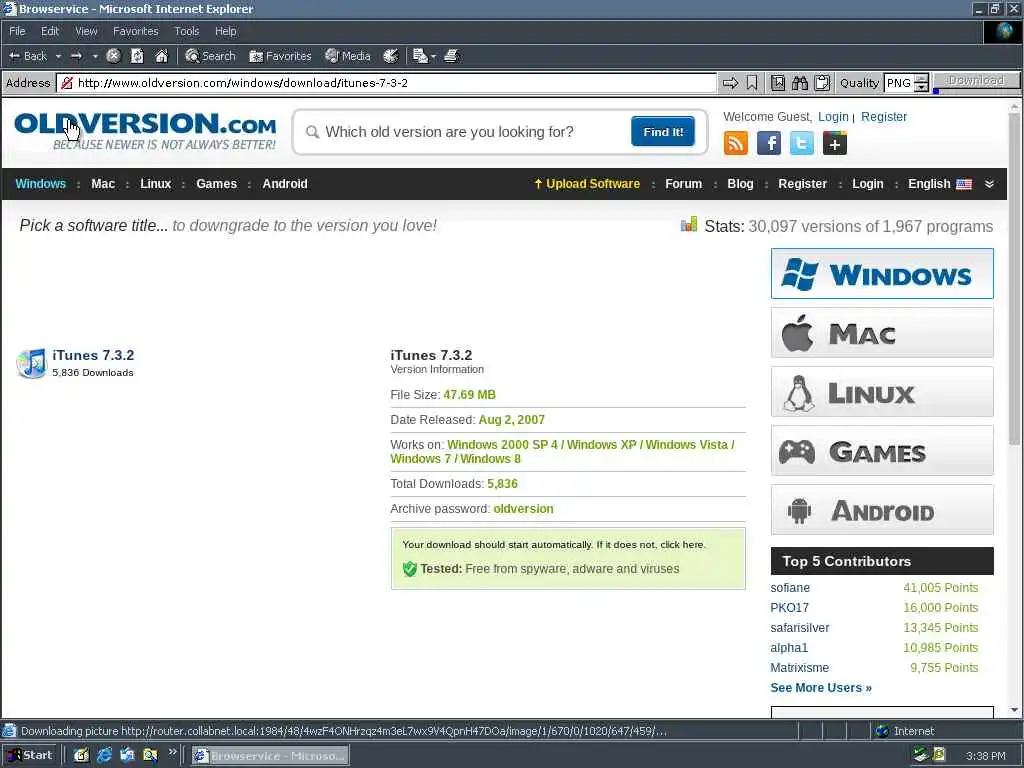Open the Edit menu

pos(50,31)
